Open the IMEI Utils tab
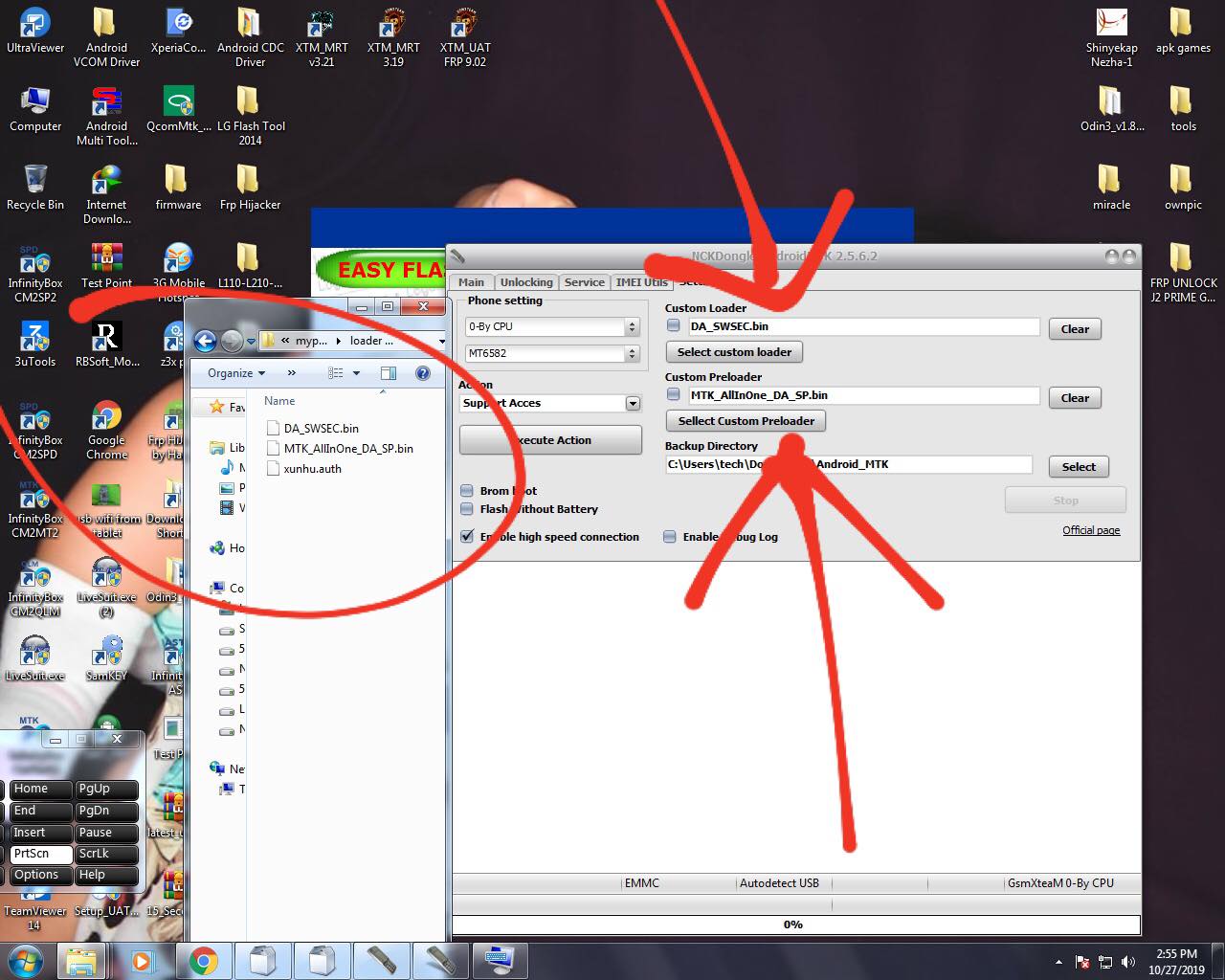Image resolution: width=1225 pixels, height=980 pixels. click(641, 282)
